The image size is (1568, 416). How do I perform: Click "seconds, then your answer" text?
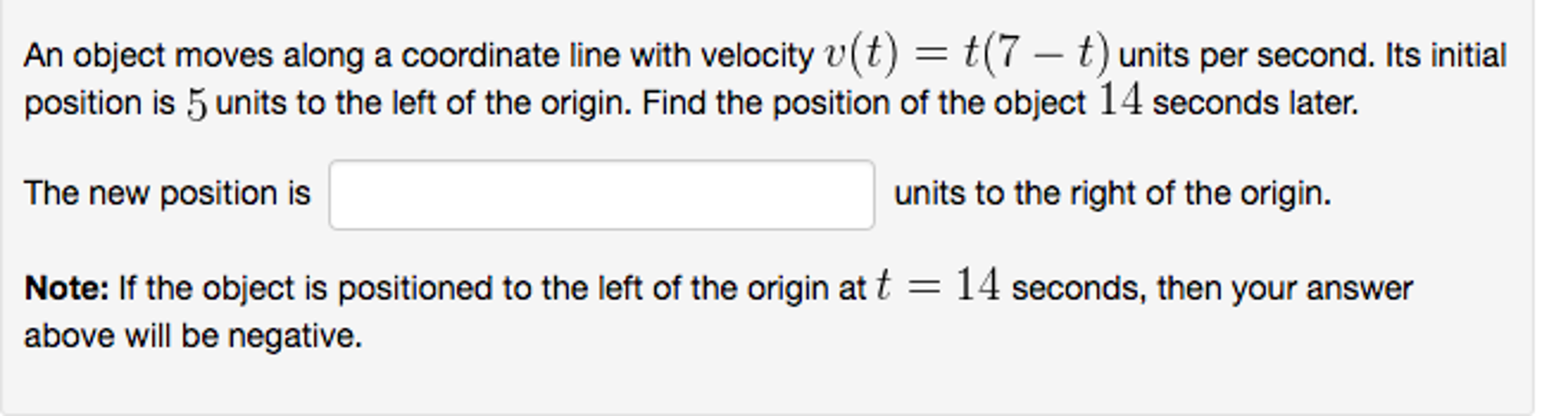[1212, 289]
